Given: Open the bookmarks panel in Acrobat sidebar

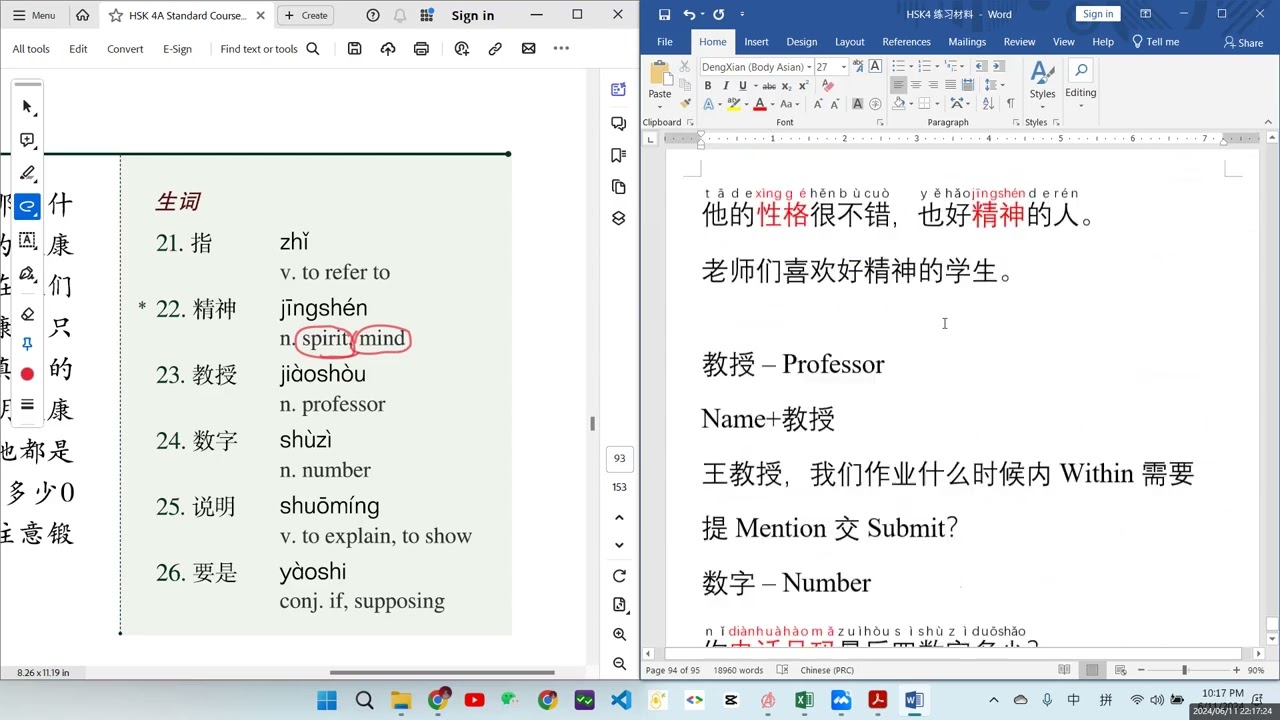Looking at the screenshot, I should (618, 155).
